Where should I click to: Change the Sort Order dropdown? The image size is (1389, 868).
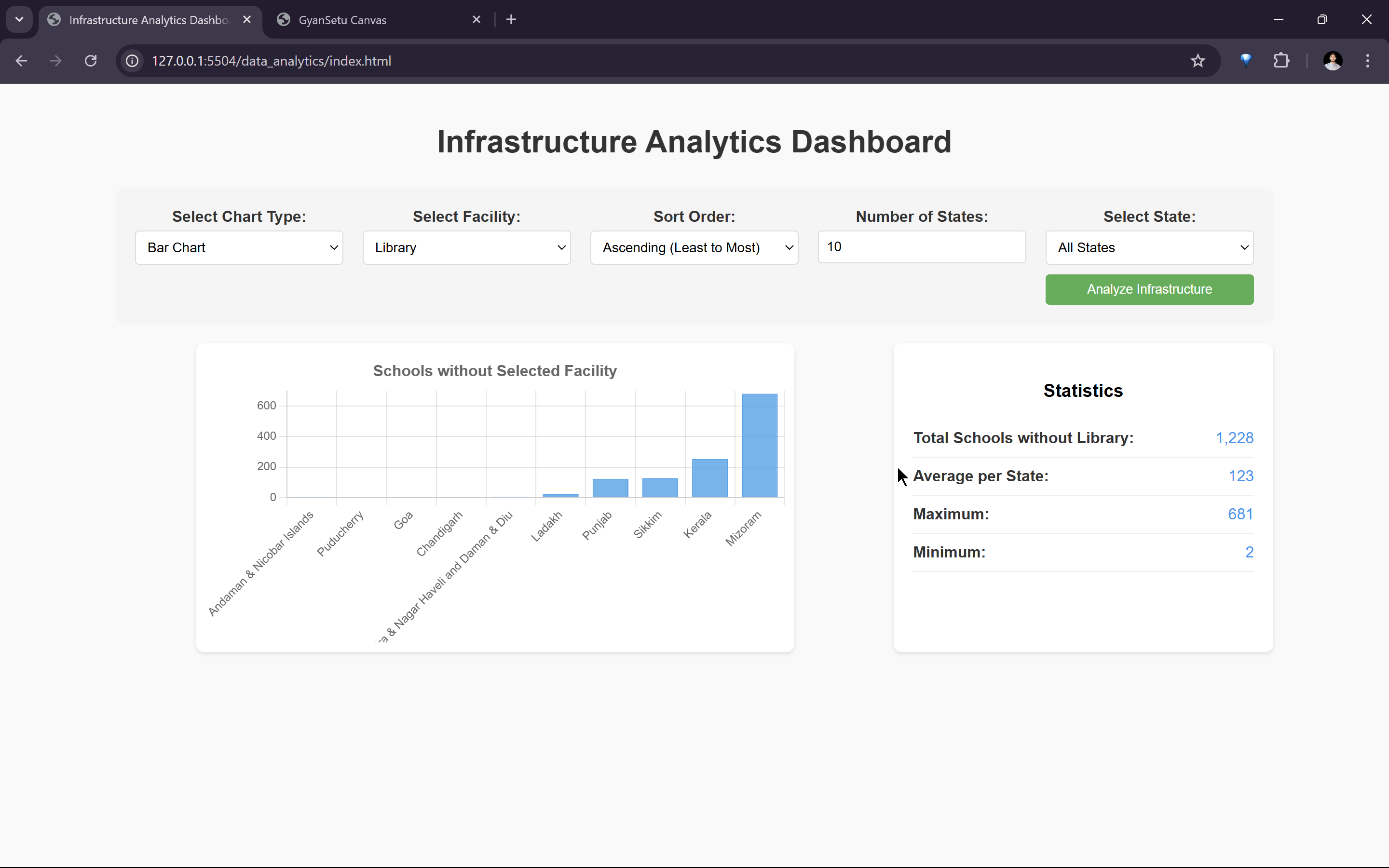click(694, 247)
